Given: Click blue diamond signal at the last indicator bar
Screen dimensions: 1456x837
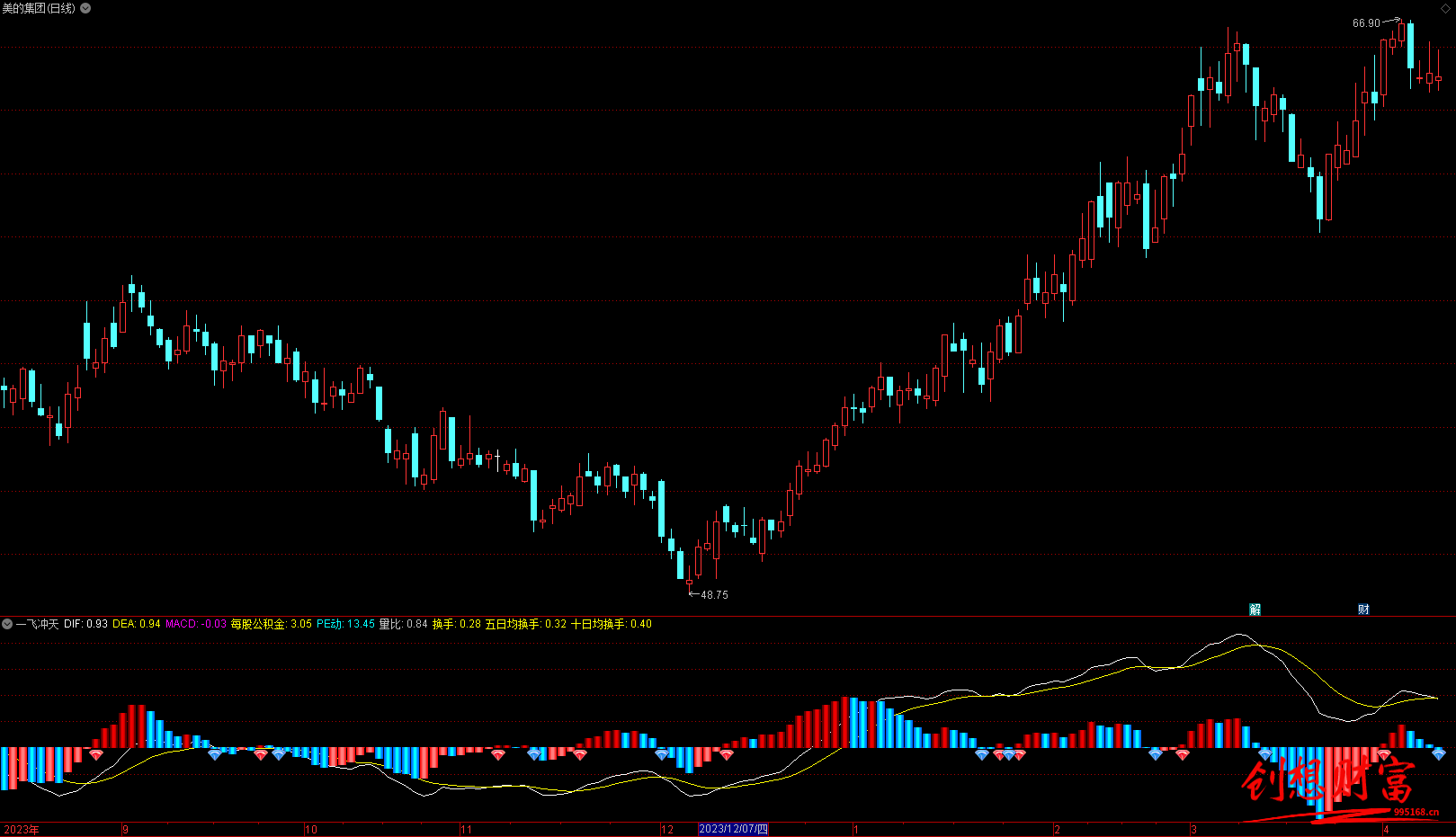Looking at the screenshot, I should (1439, 754).
